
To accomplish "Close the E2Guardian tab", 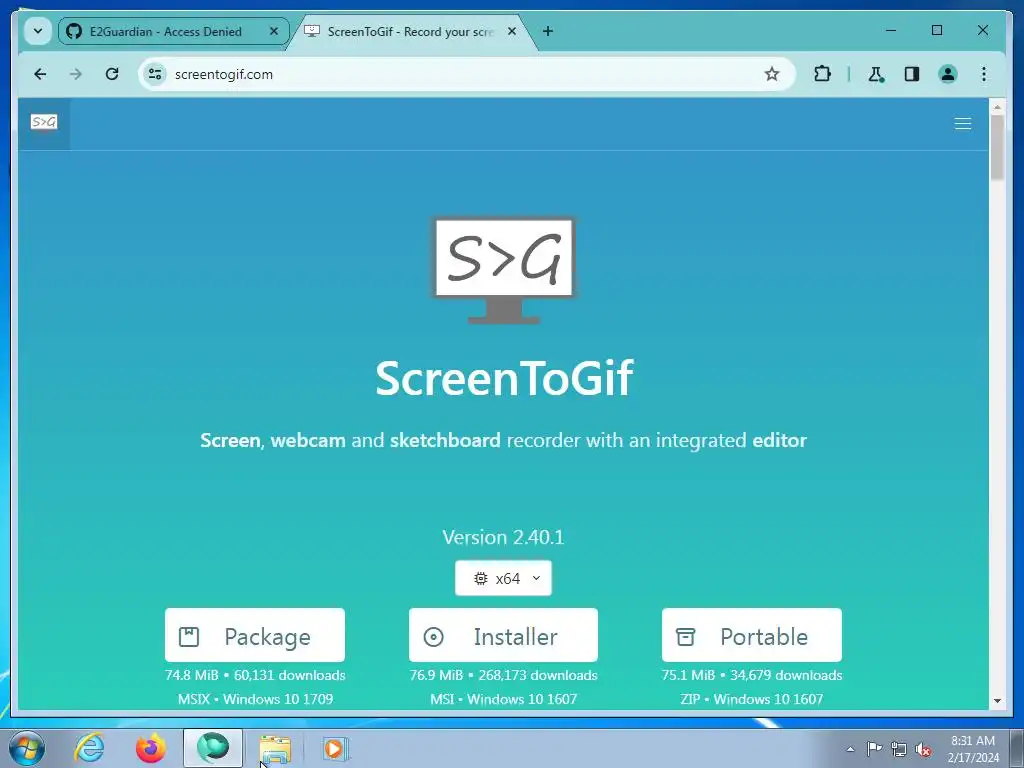I will (274, 31).
